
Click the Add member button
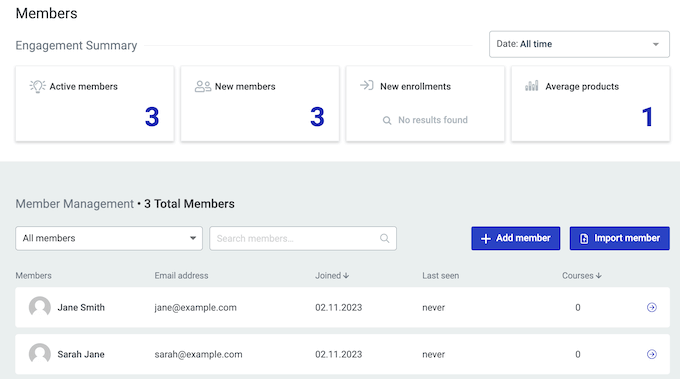pyautogui.click(x=516, y=238)
